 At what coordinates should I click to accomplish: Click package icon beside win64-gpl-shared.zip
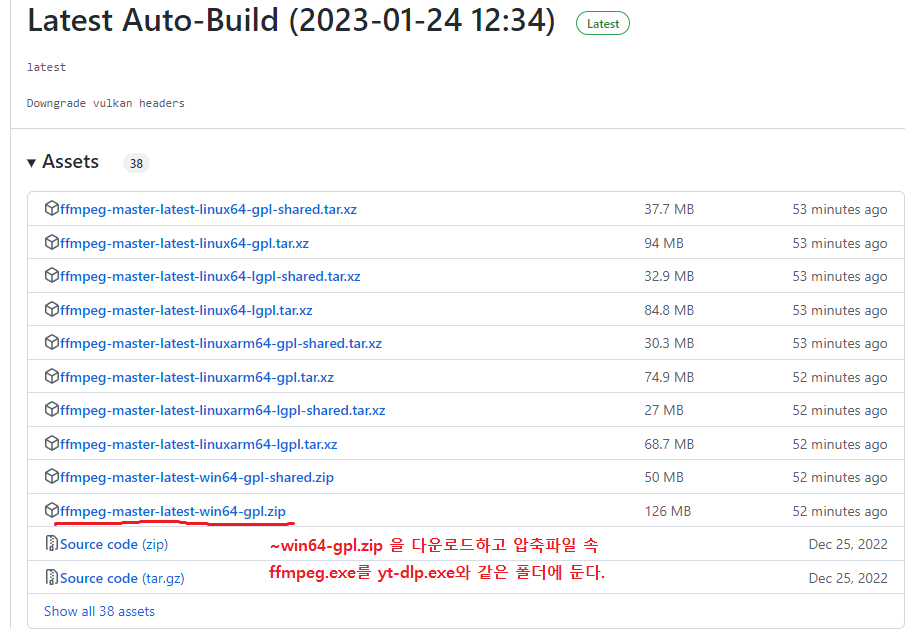click(52, 476)
